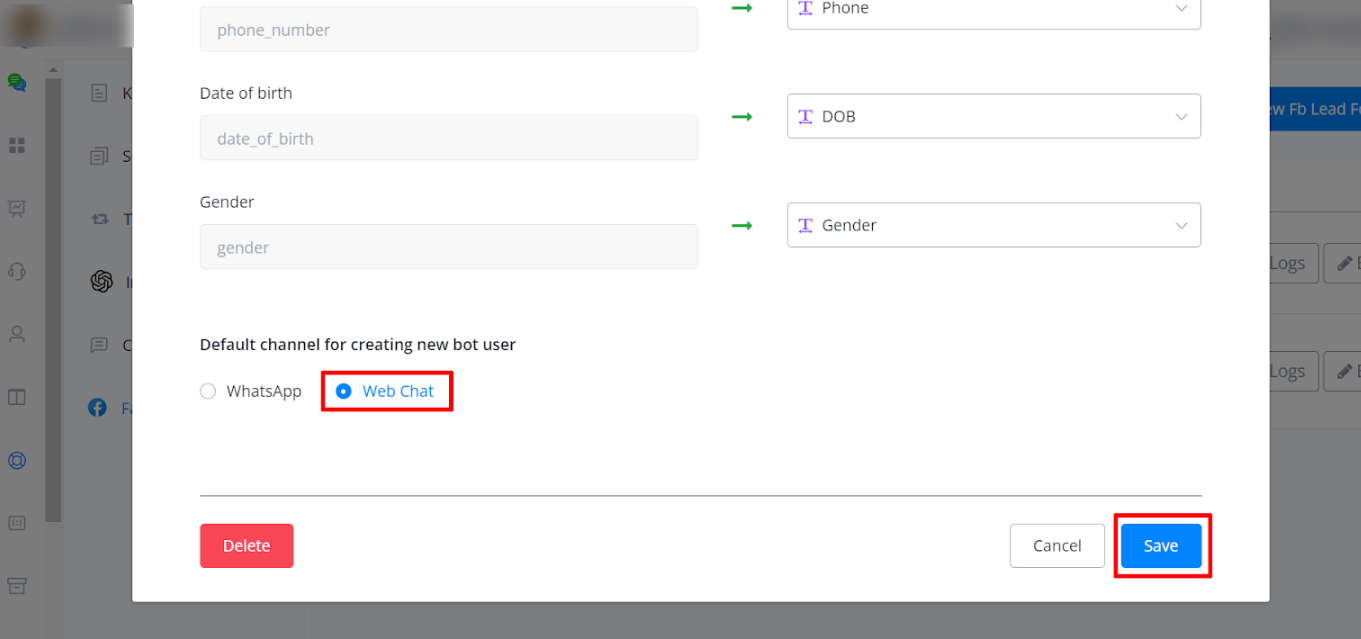Open the Gender field mapping dropdown
The image size is (1361, 639).
point(993,225)
